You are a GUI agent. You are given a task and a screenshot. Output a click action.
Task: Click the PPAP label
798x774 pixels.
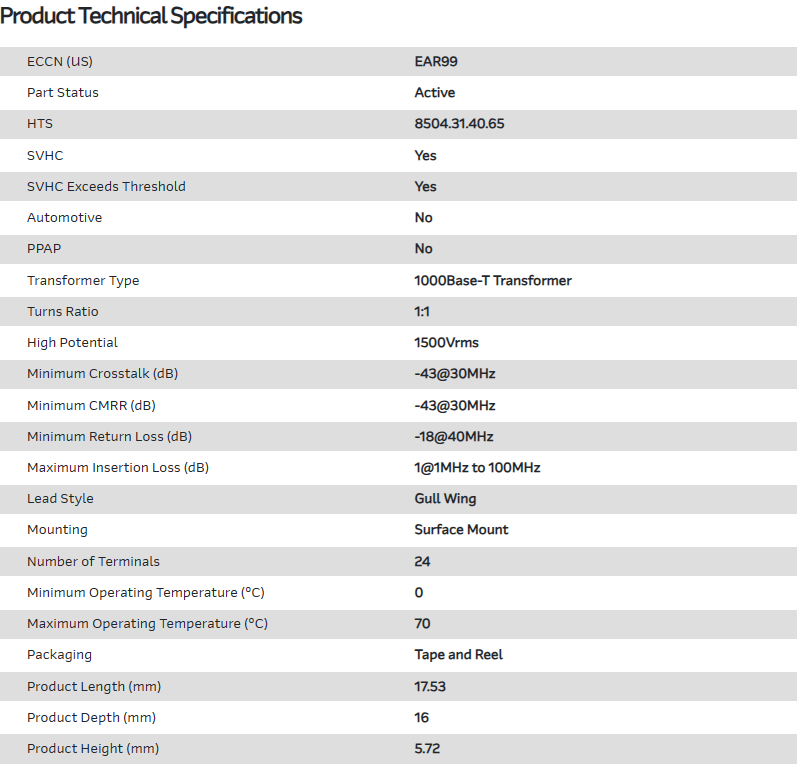coord(44,249)
